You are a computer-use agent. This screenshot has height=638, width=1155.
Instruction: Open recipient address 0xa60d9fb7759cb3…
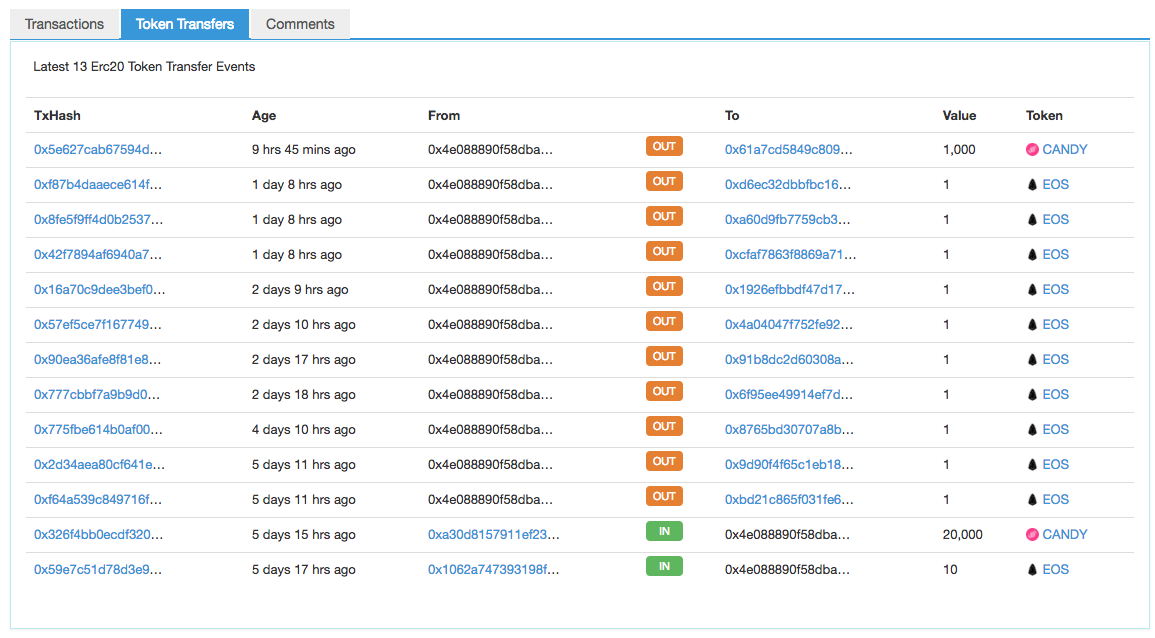[787, 220]
